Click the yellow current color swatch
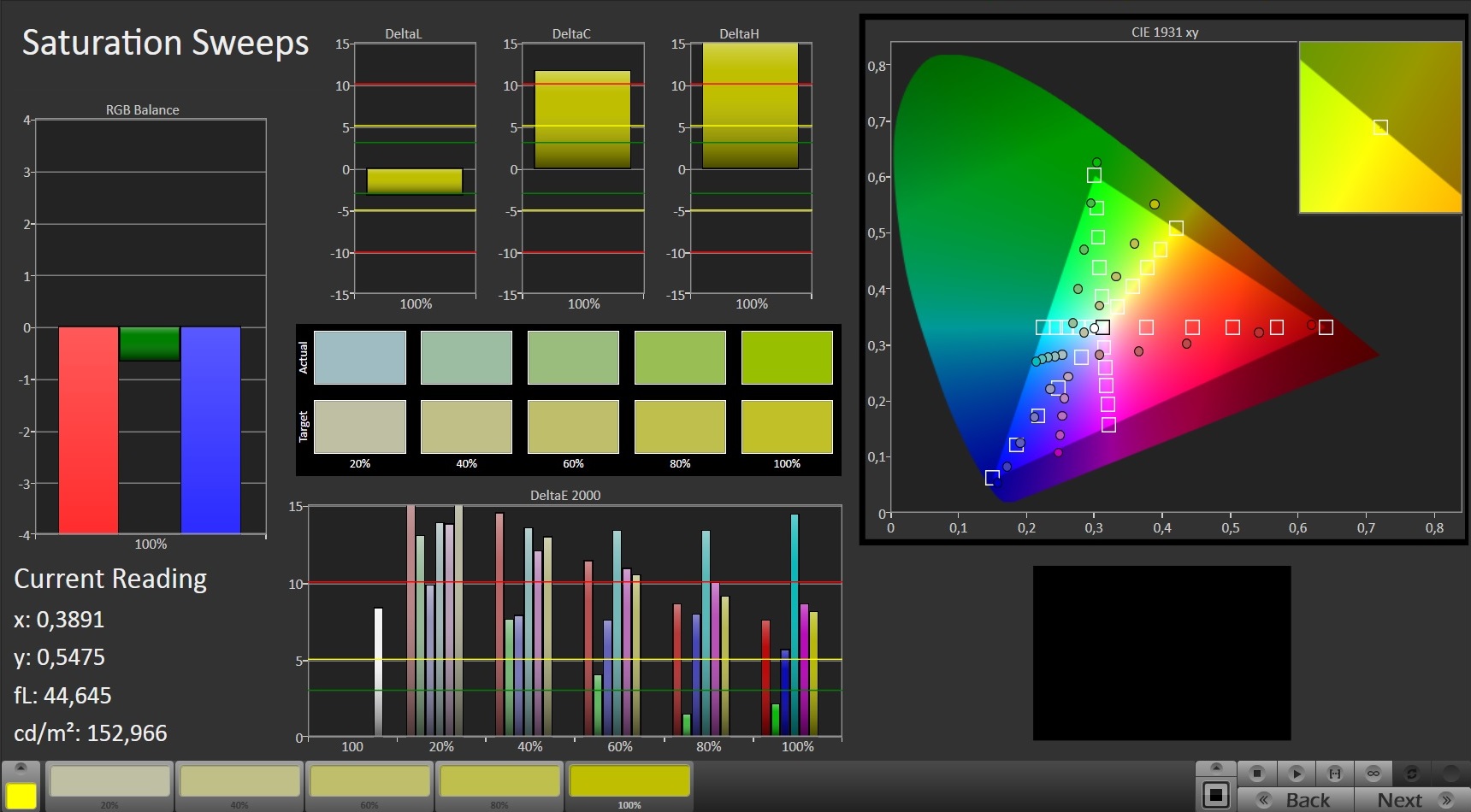 coord(21,796)
